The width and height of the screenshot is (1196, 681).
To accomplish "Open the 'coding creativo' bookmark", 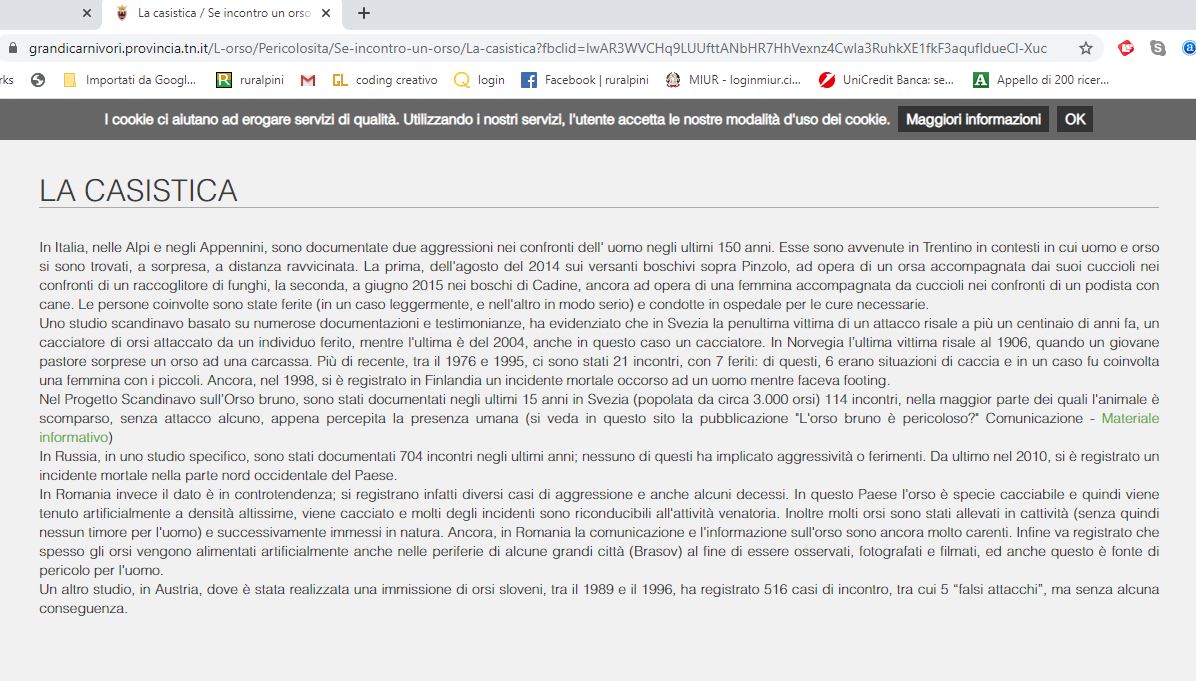I will click(x=385, y=80).
